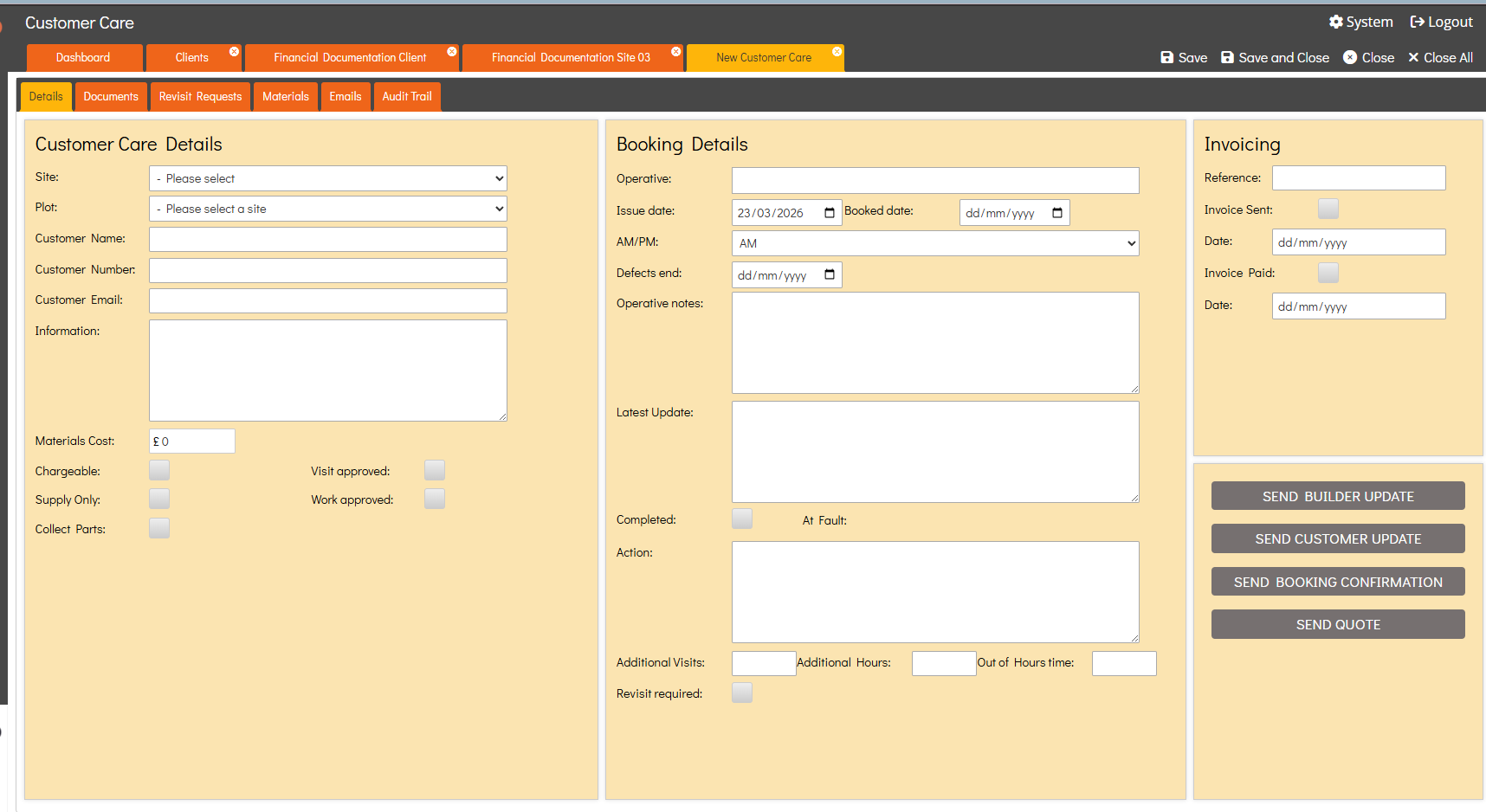This screenshot has height=812, width=1486.
Task: Open the Defects end calendar picker
Action: (x=830, y=275)
